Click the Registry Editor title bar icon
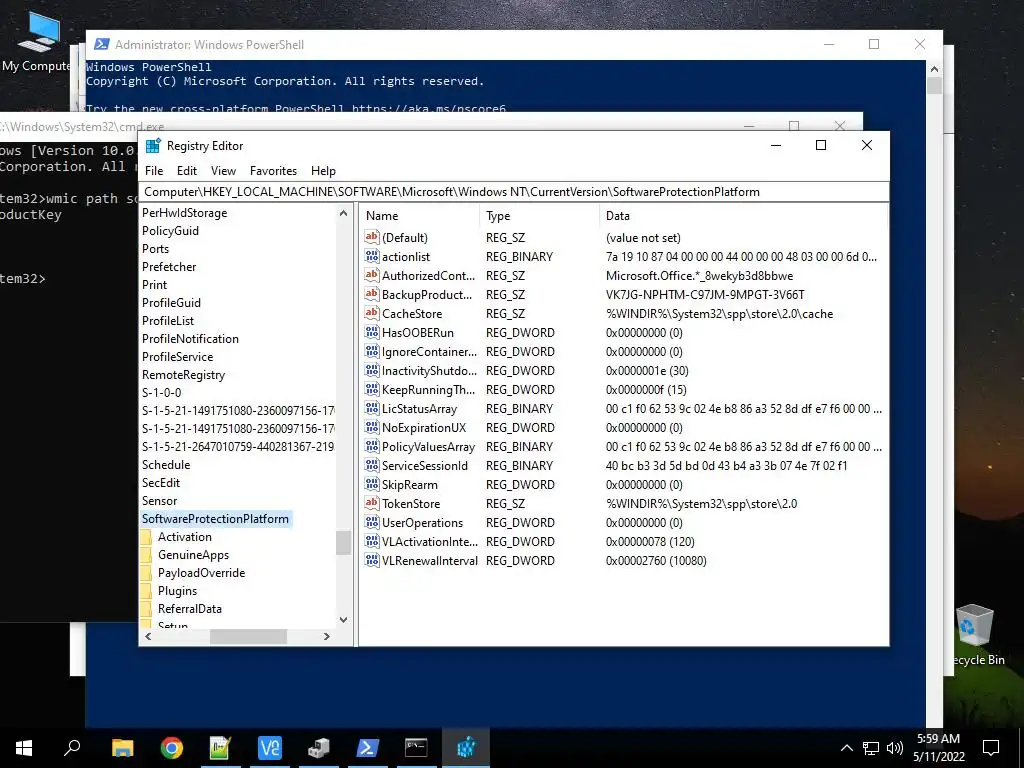This screenshot has width=1024, height=768. tap(153, 146)
